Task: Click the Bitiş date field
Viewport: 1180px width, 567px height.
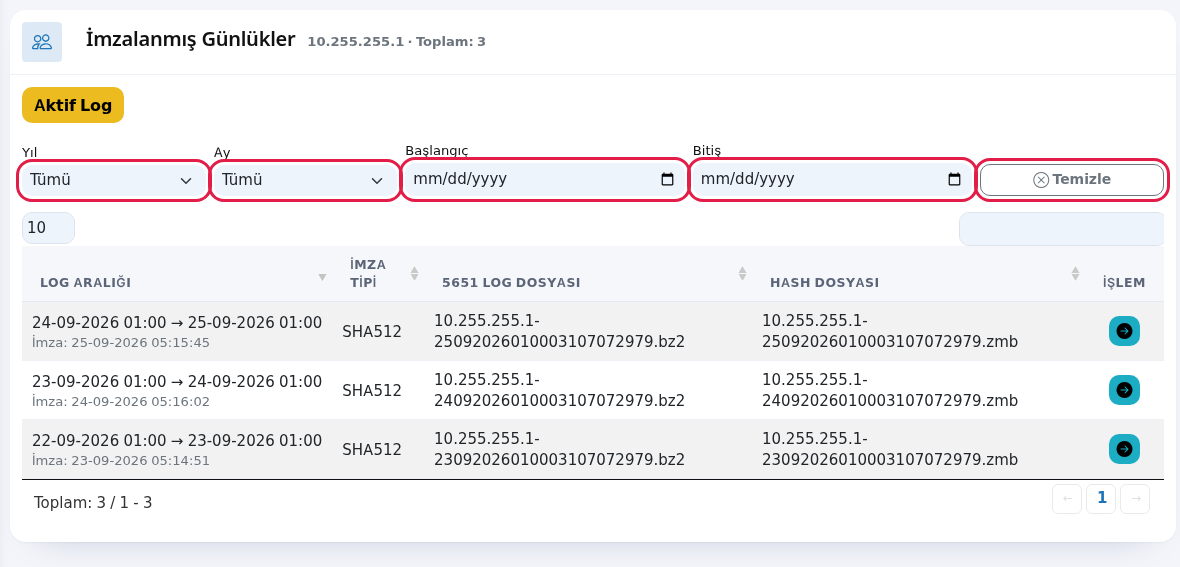Action: tap(832, 179)
